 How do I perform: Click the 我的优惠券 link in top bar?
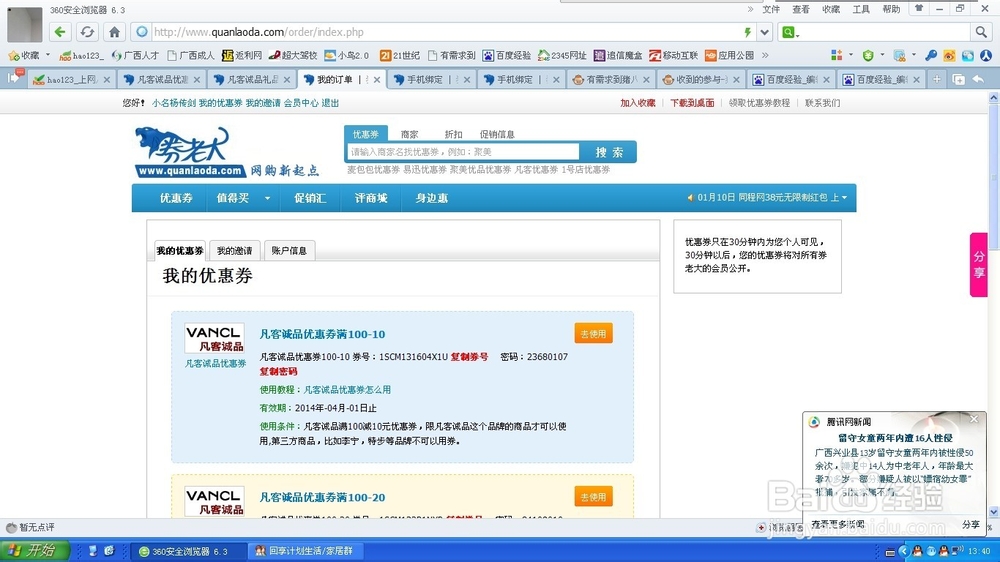(221, 103)
